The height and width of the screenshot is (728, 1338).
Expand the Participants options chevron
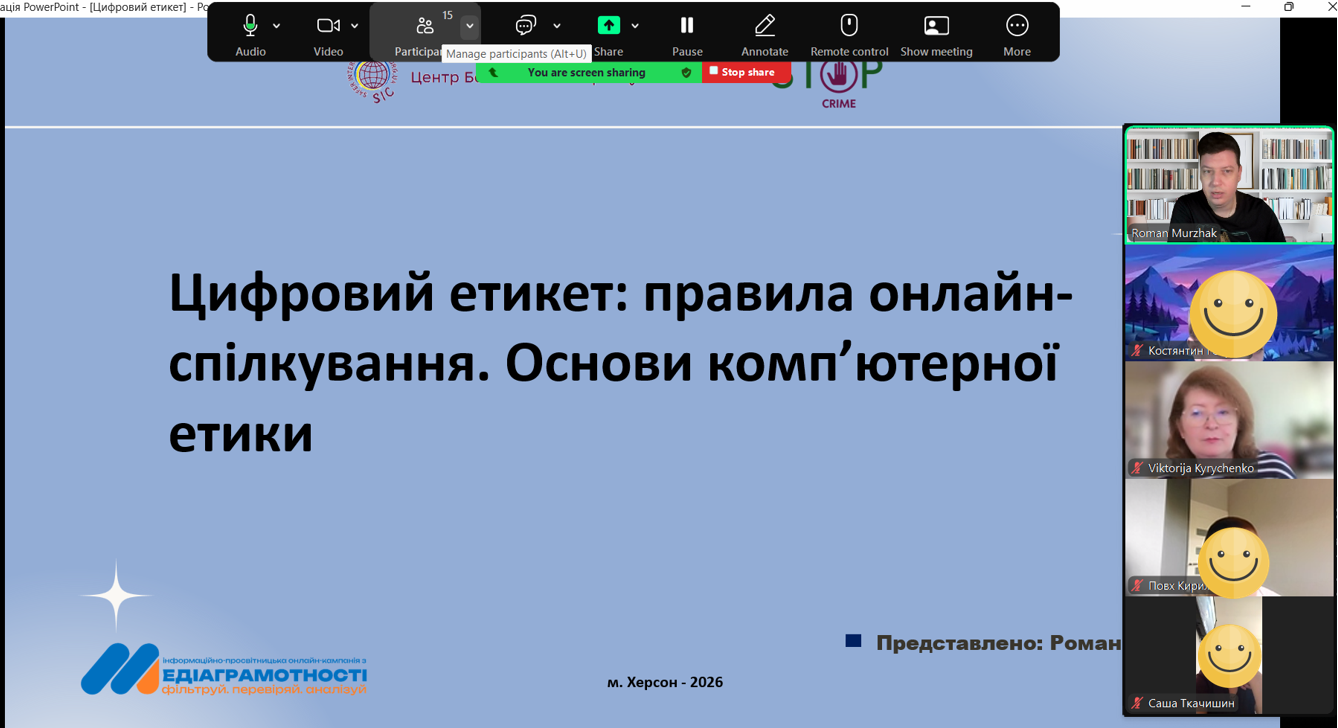tap(469, 27)
